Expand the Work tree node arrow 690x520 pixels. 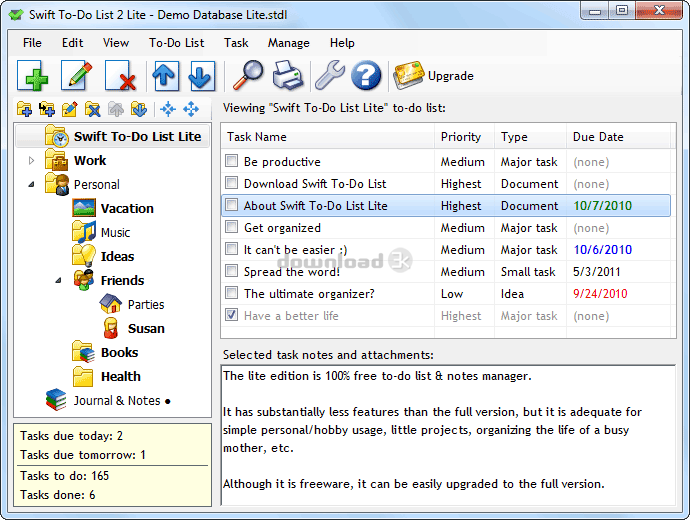click(31, 161)
